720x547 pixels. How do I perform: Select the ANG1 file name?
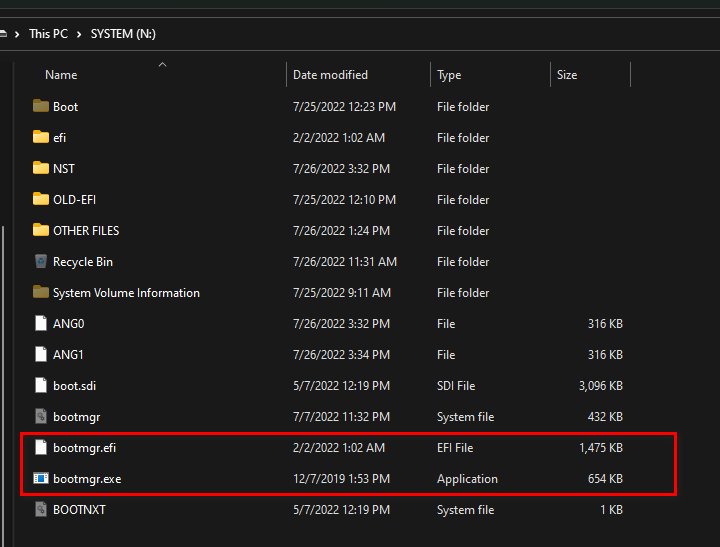pos(68,355)
